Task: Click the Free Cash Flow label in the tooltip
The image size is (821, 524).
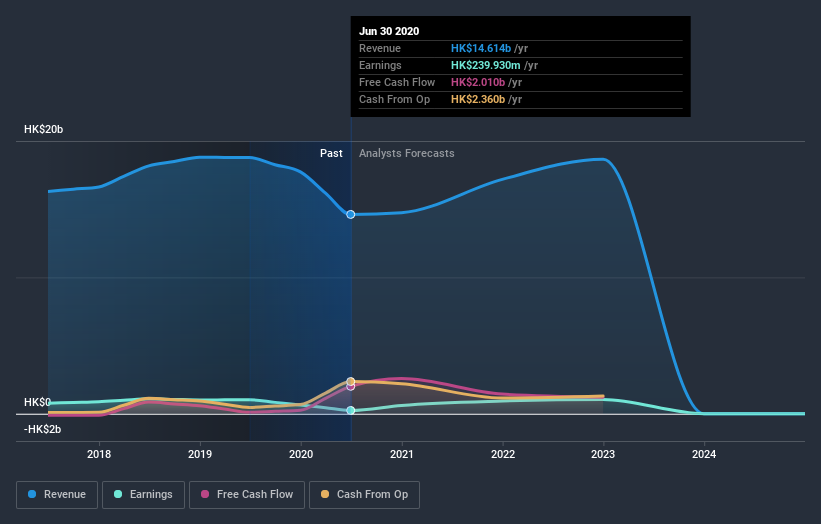Action: pos(397,82)
